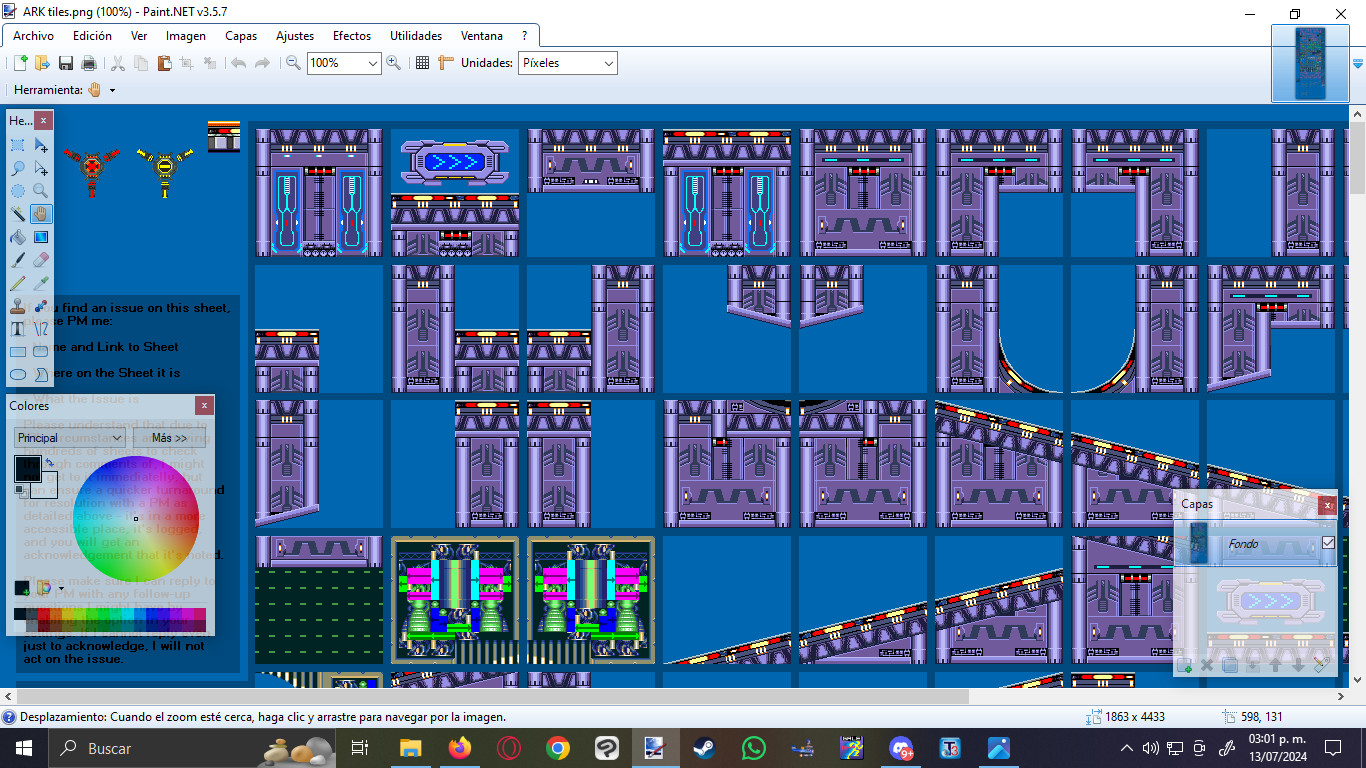
Task: Open the zoom percentage dropdown
Action: [374, 63]
